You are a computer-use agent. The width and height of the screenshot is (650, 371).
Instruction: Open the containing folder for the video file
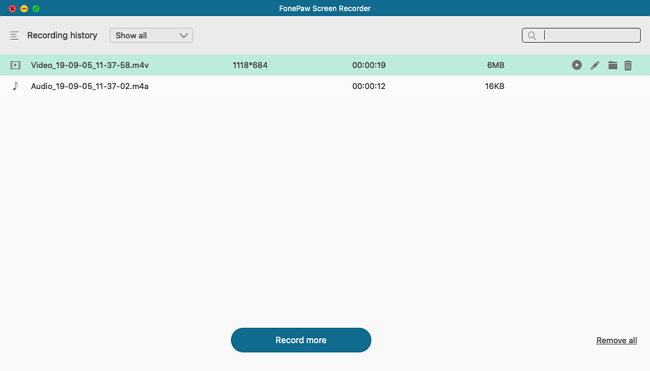613,65
